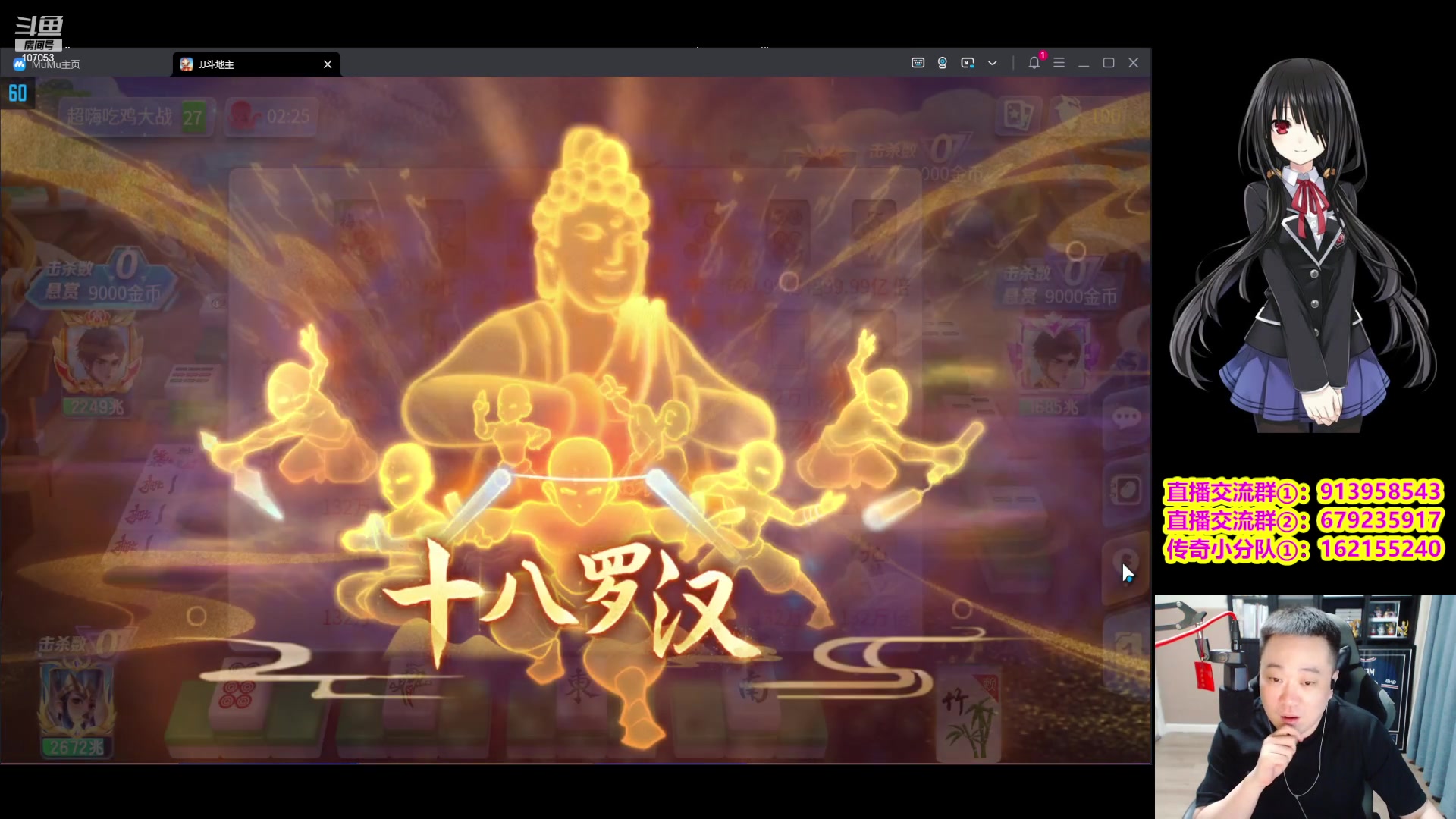Screen dimensions: 1456x819
Task: Click the 2249兆 score under left avatar
Action: 97,407
